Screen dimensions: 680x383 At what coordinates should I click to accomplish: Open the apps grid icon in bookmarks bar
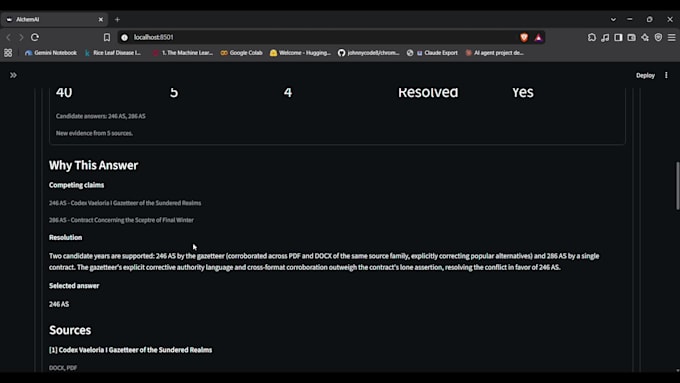coord(8,52)
